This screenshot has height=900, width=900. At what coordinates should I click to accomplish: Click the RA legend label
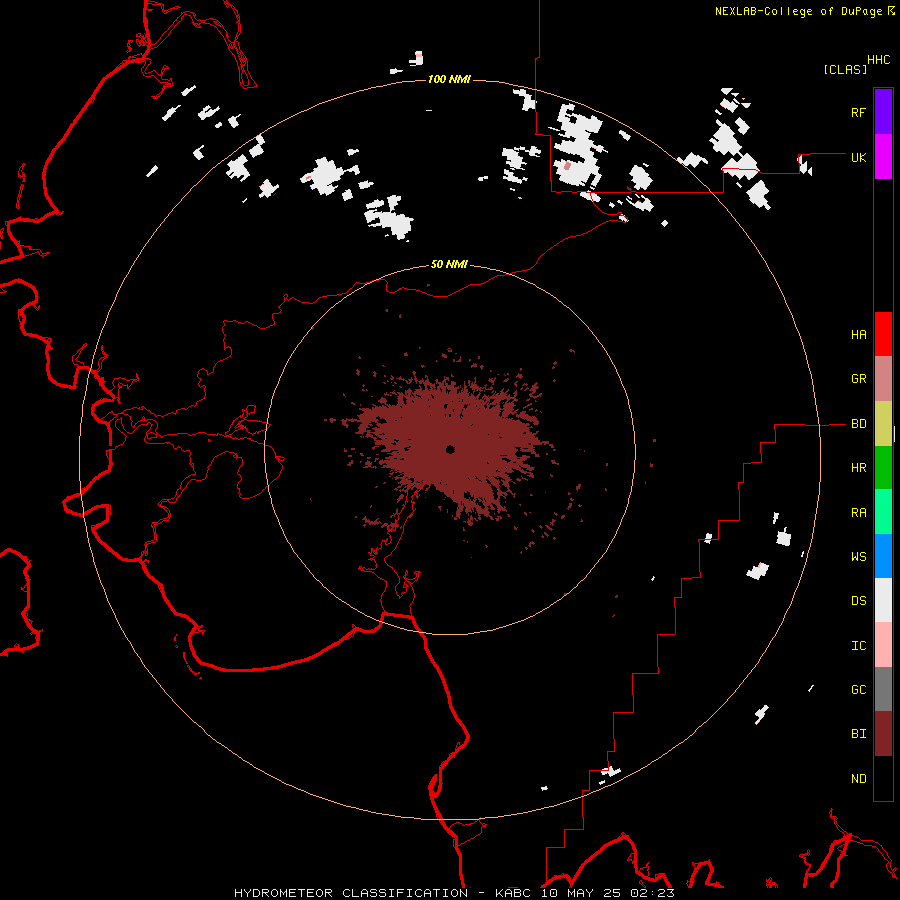(x=858, y=513)
